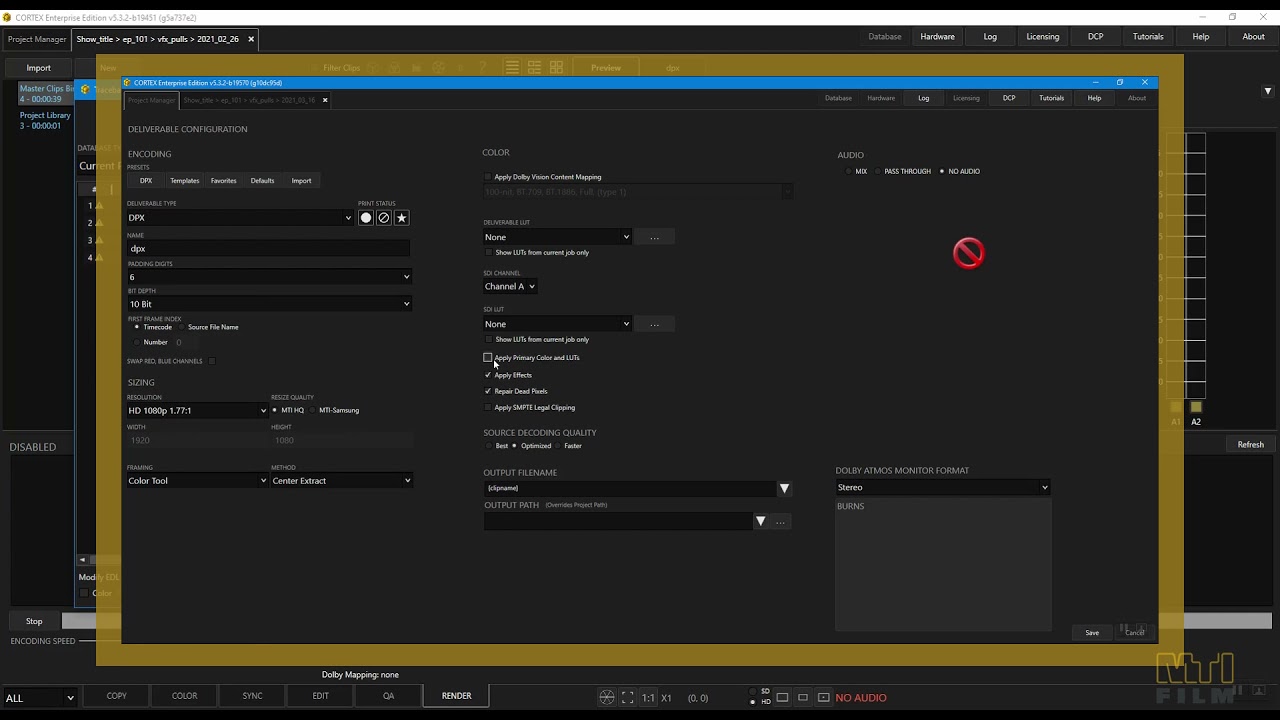
Task: Switch to the COLOR mode tab
Action: tap(184, 696)
